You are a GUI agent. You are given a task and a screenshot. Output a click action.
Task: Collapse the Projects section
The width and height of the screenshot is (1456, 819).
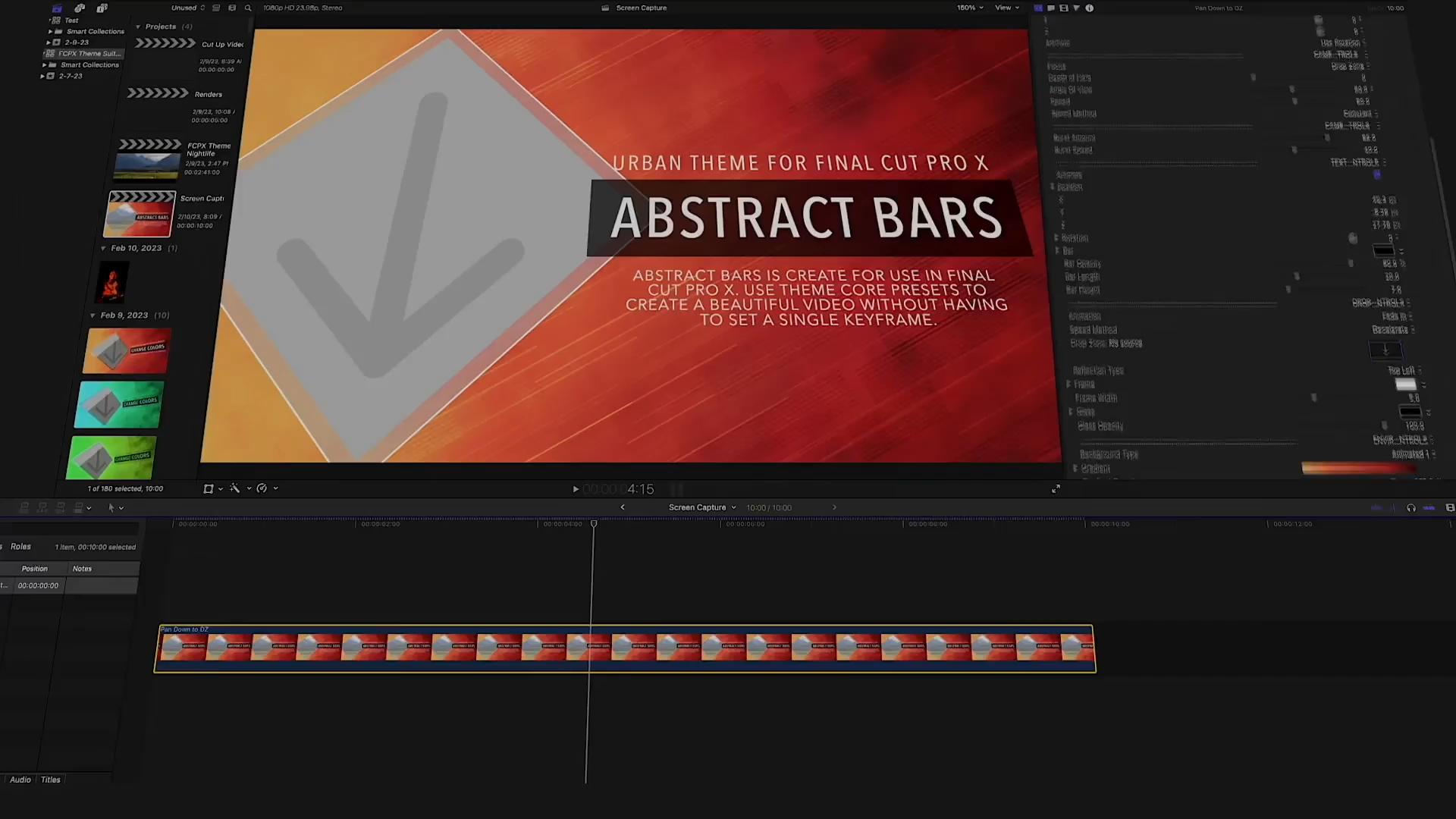point(138,27)
